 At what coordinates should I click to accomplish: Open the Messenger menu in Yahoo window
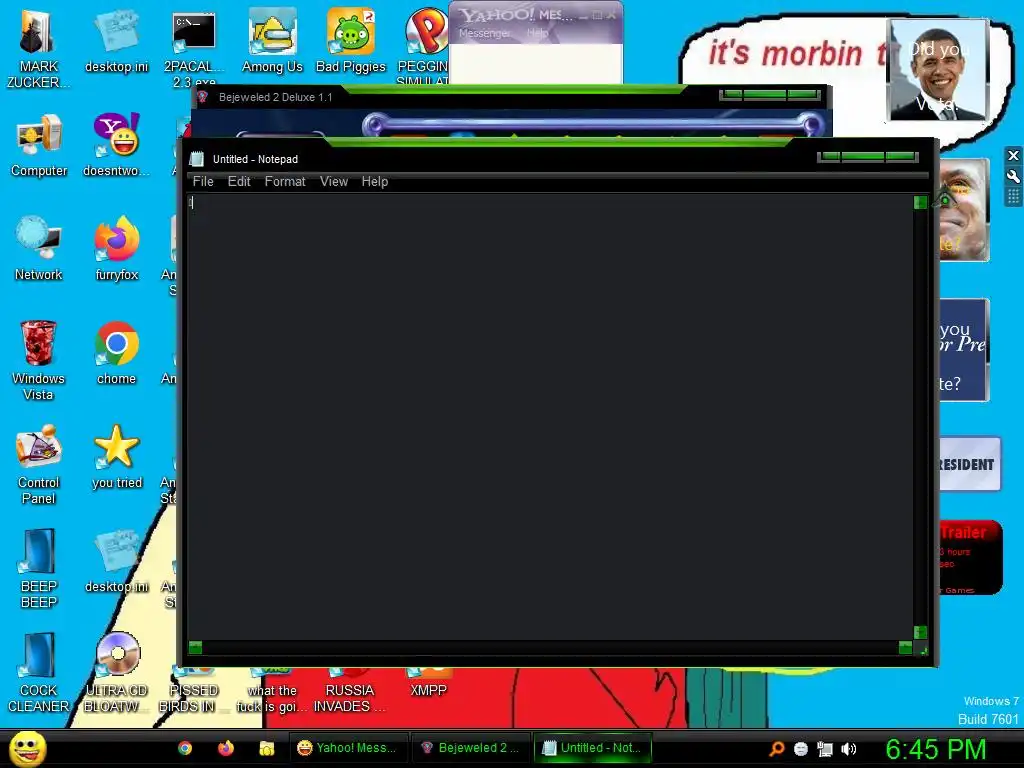485,33
